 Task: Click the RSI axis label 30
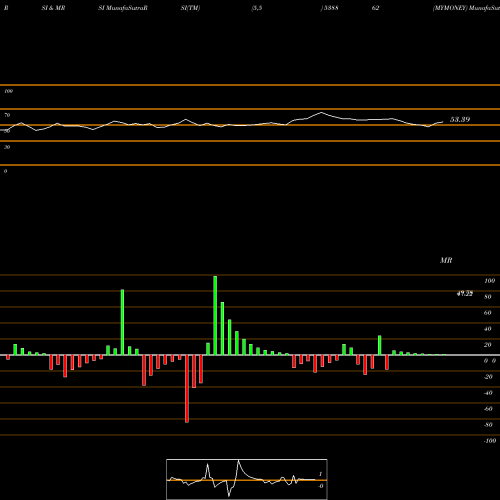[x=7, y=147]
